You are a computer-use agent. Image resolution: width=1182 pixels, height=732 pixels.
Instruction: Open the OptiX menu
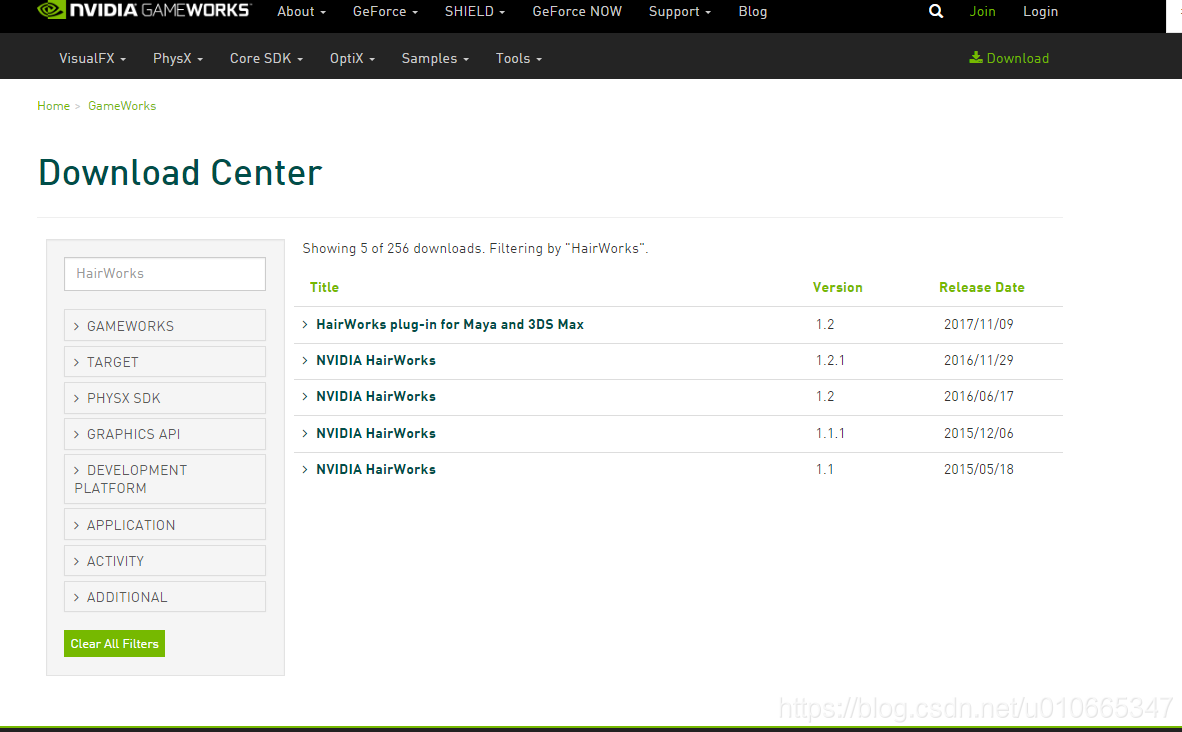[352, 58]
